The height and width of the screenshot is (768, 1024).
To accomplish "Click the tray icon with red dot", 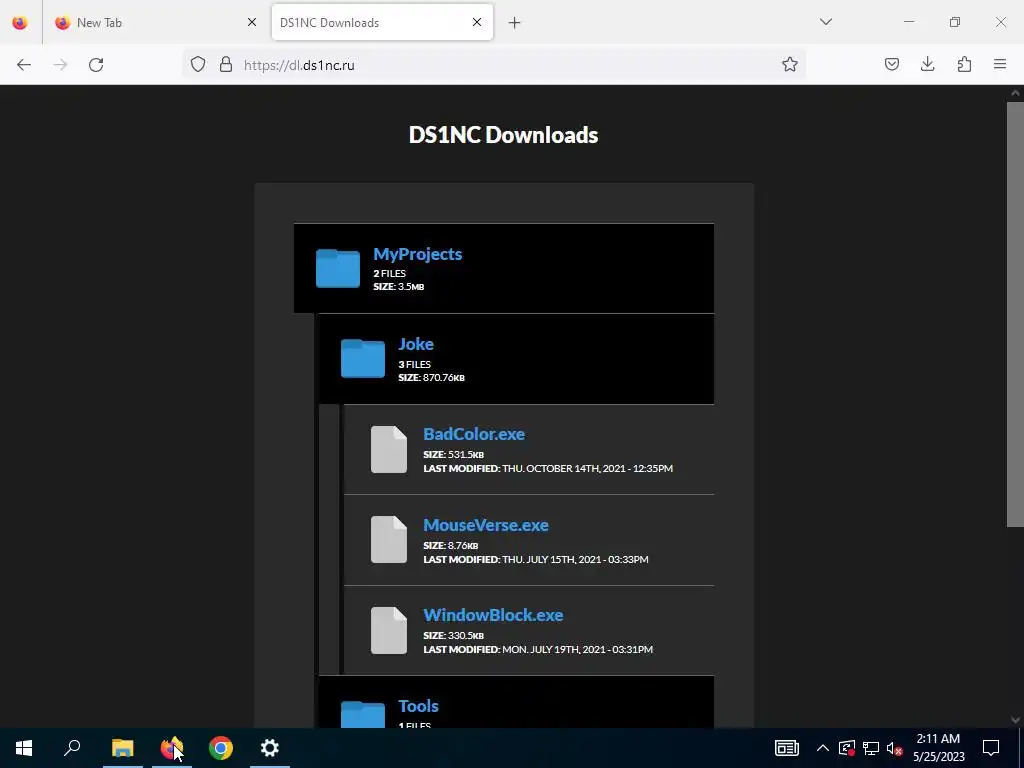I will pyautogui.click(x=847, y=748).
